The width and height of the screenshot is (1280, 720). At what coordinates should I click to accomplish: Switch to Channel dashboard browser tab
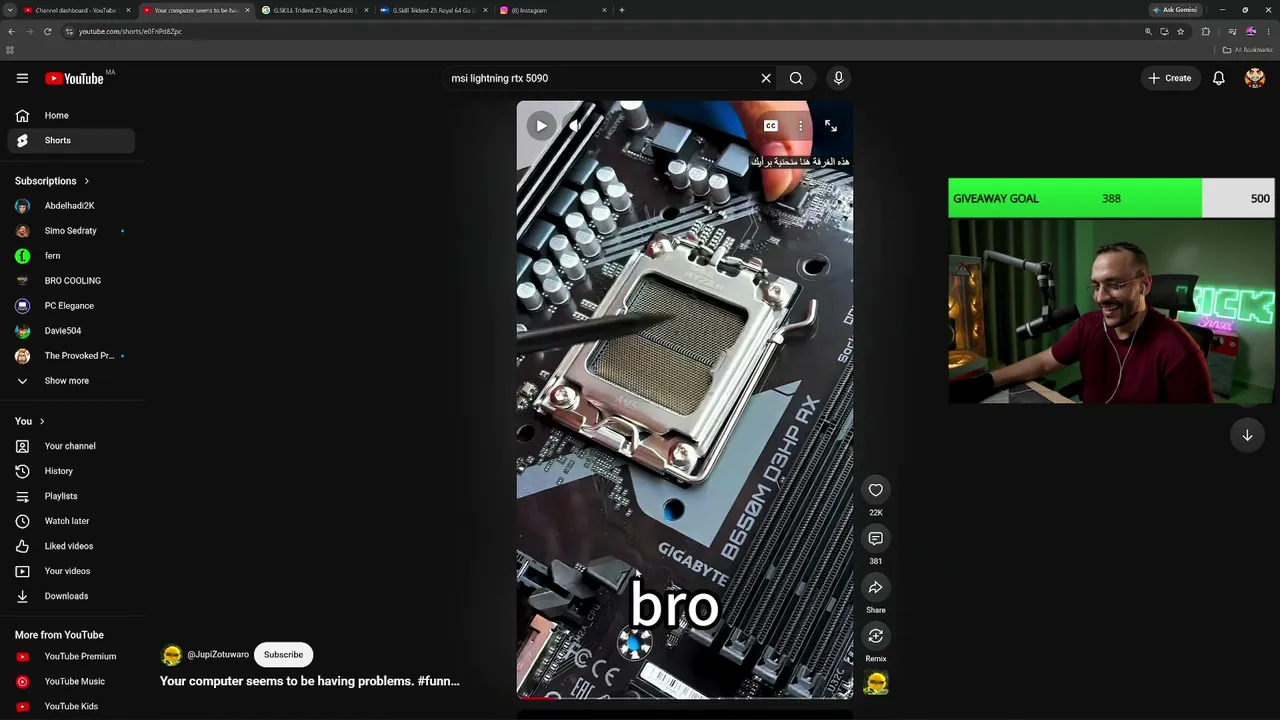point(76,10)
